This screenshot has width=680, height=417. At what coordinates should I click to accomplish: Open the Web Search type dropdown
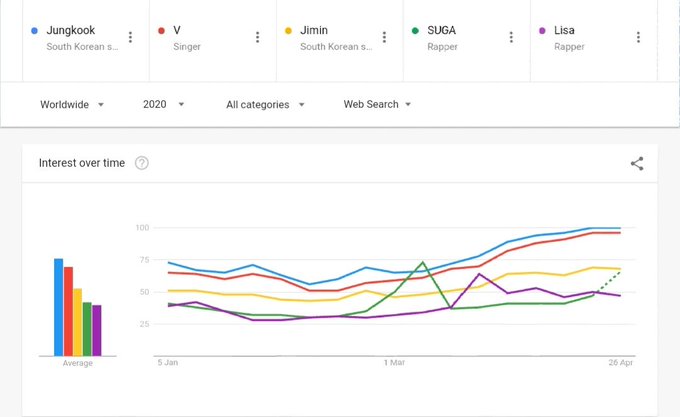tap(377, 104)
